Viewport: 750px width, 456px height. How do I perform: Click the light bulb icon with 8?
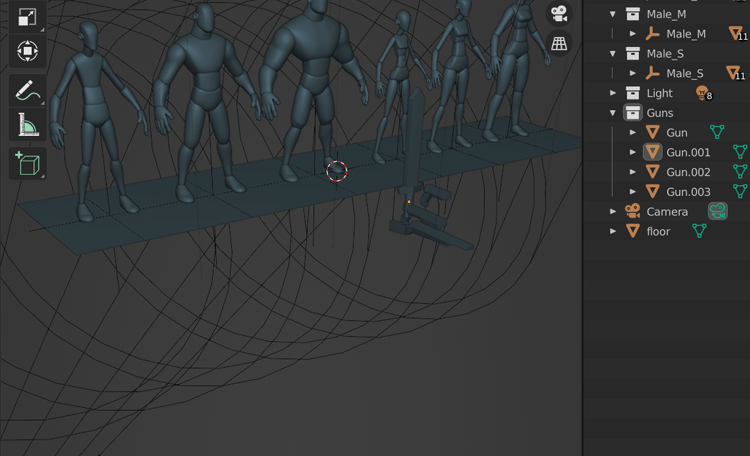tap(703, 93)
